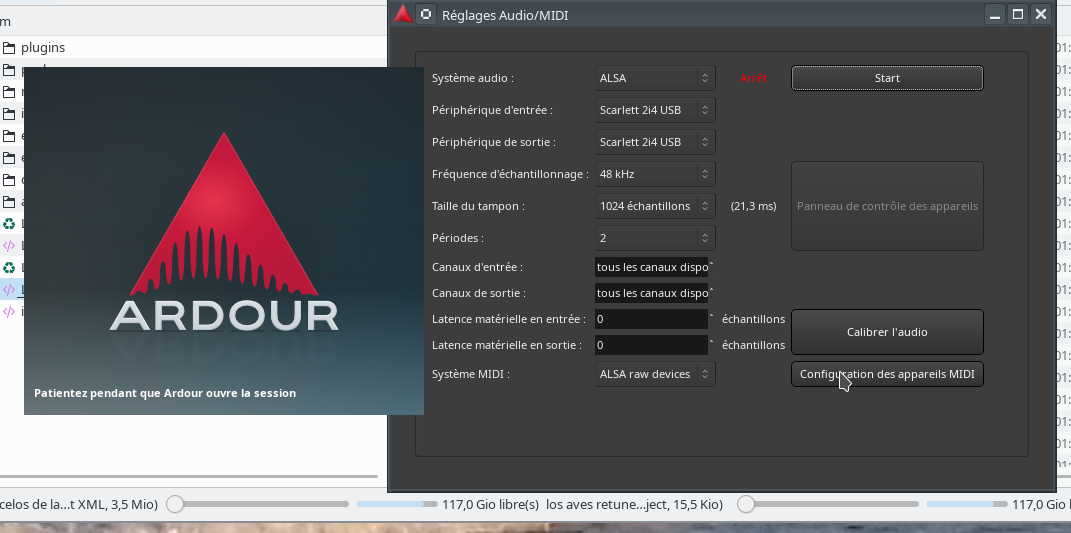Image resolution: width=1071 pixels, height=533 pixels.
Task: Adjust the left zoom slider in file manager
Action: pyautogui.click(x=176, y=504)
